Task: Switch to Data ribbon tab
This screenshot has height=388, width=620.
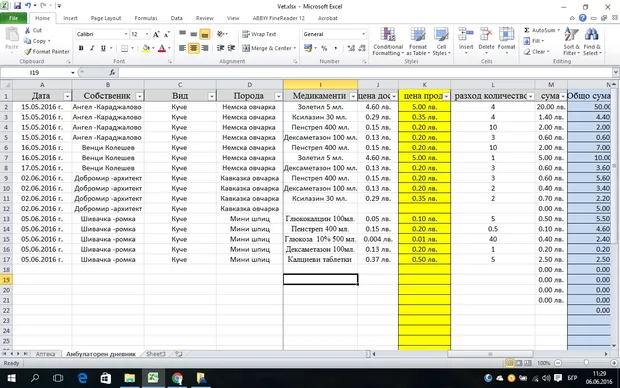Action: [x=176, y=18]
